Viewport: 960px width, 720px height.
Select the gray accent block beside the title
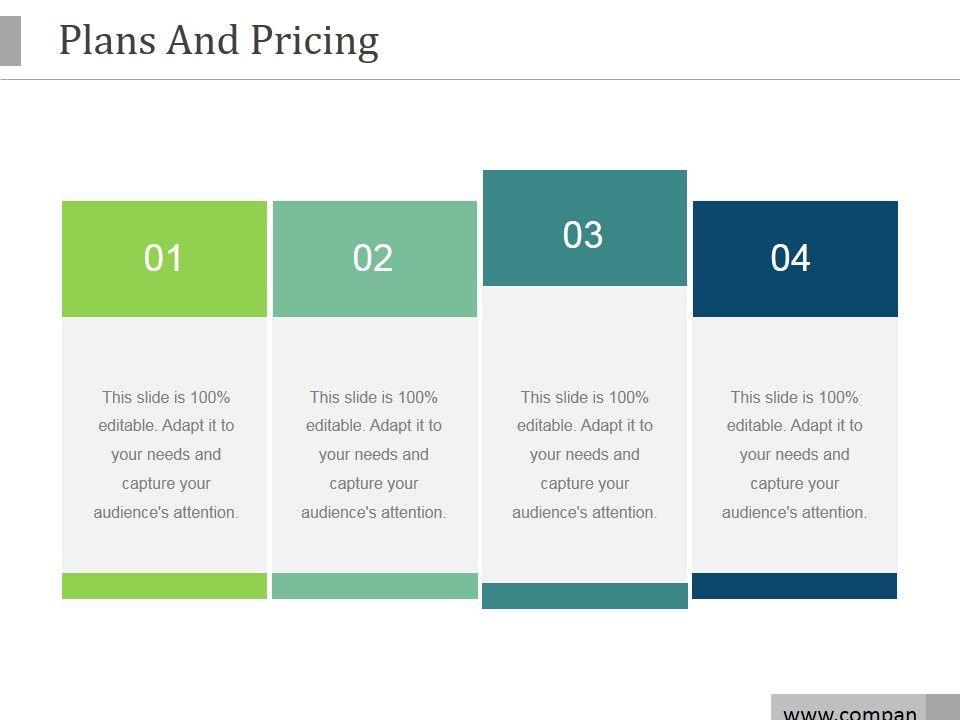(10, 41)
